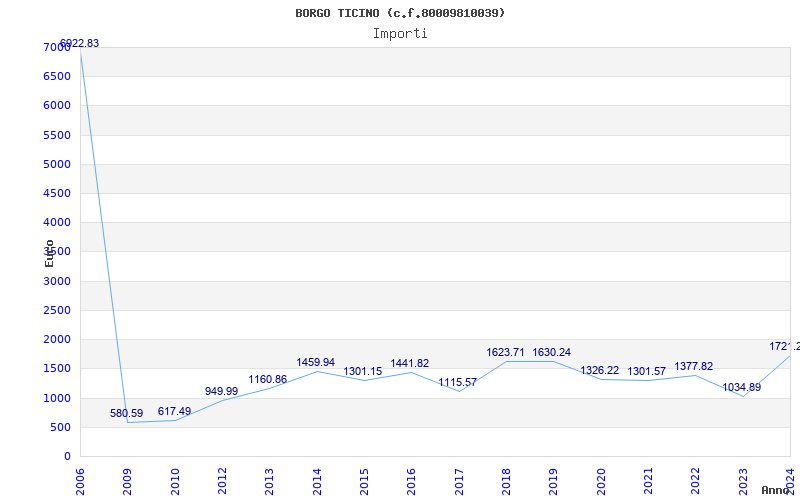Click the 2021 x-axis year label
Image resolution: width=800 pixels, height=500 pixels.
648,482
